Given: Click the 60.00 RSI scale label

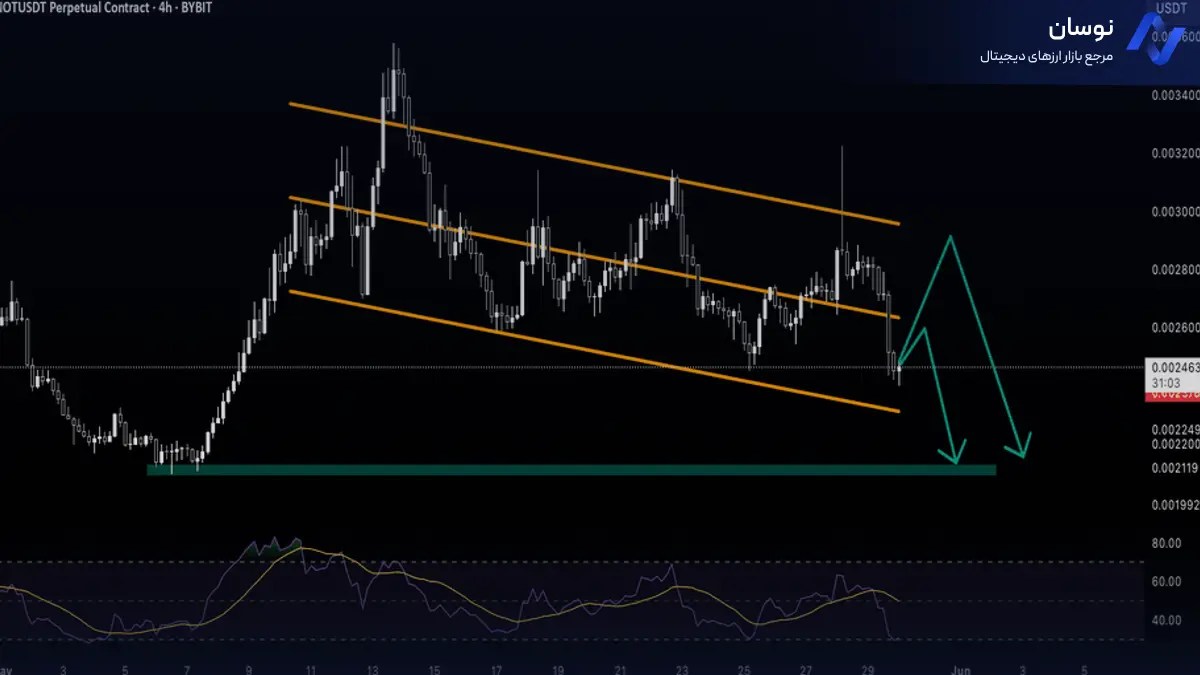Looking at the screenshot, I should (1166, 582).
